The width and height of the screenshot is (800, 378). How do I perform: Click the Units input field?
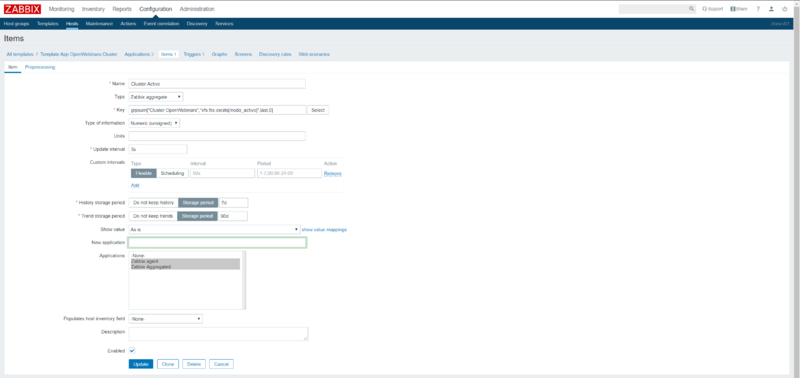point(217,136)
